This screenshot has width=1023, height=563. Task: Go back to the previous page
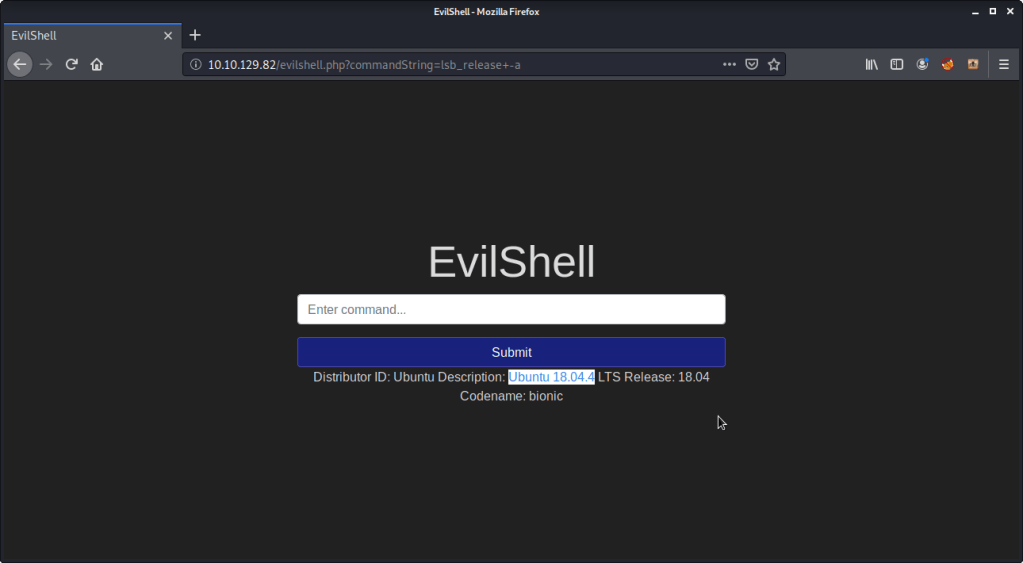point(19,64)
